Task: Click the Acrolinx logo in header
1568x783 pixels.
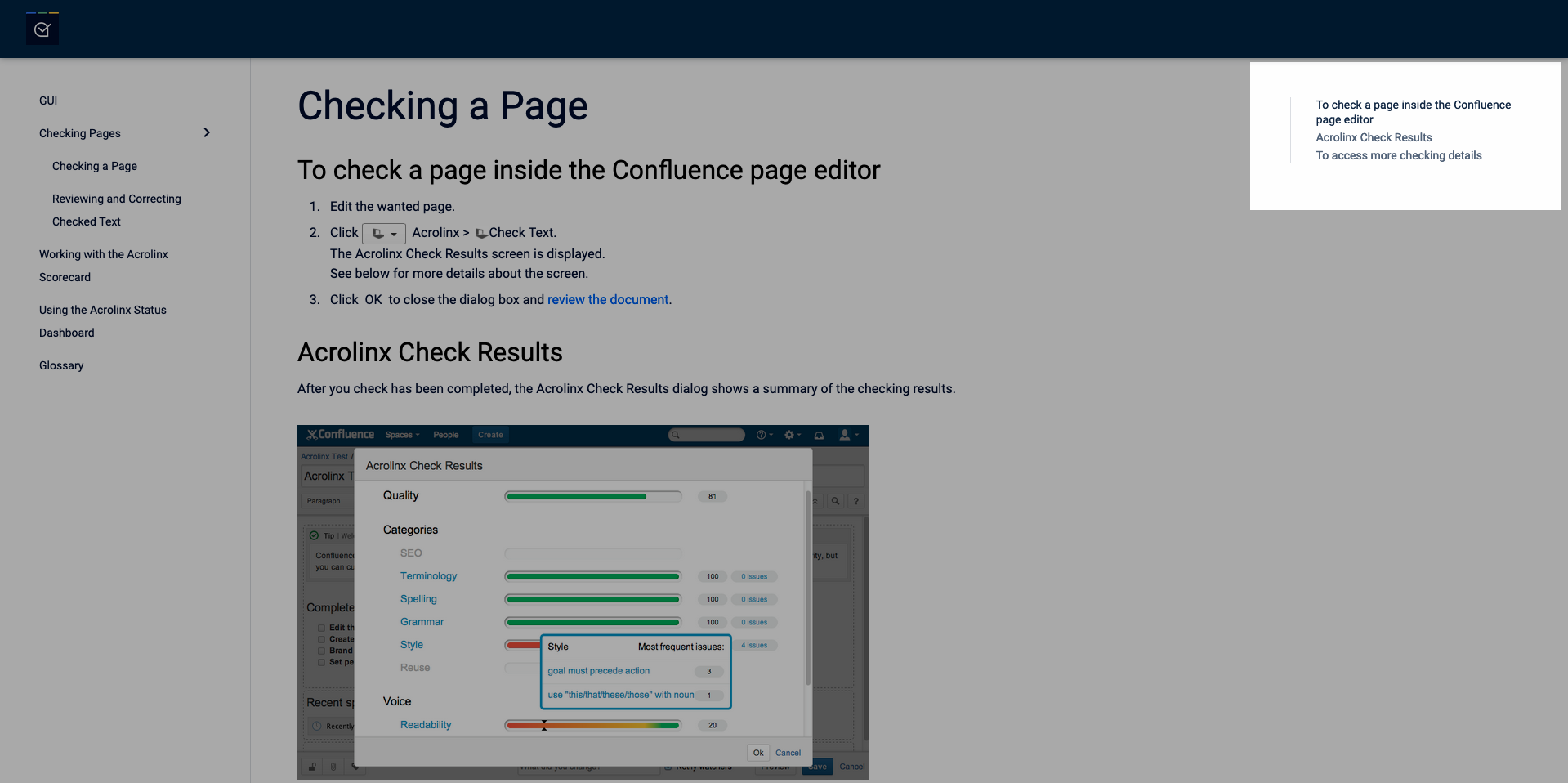Action: click(42, 29)
